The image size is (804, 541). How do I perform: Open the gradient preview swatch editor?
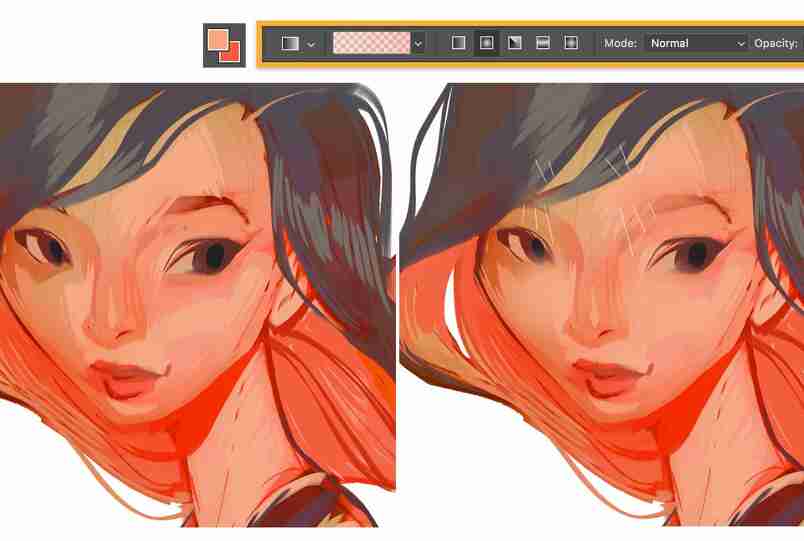372,43
